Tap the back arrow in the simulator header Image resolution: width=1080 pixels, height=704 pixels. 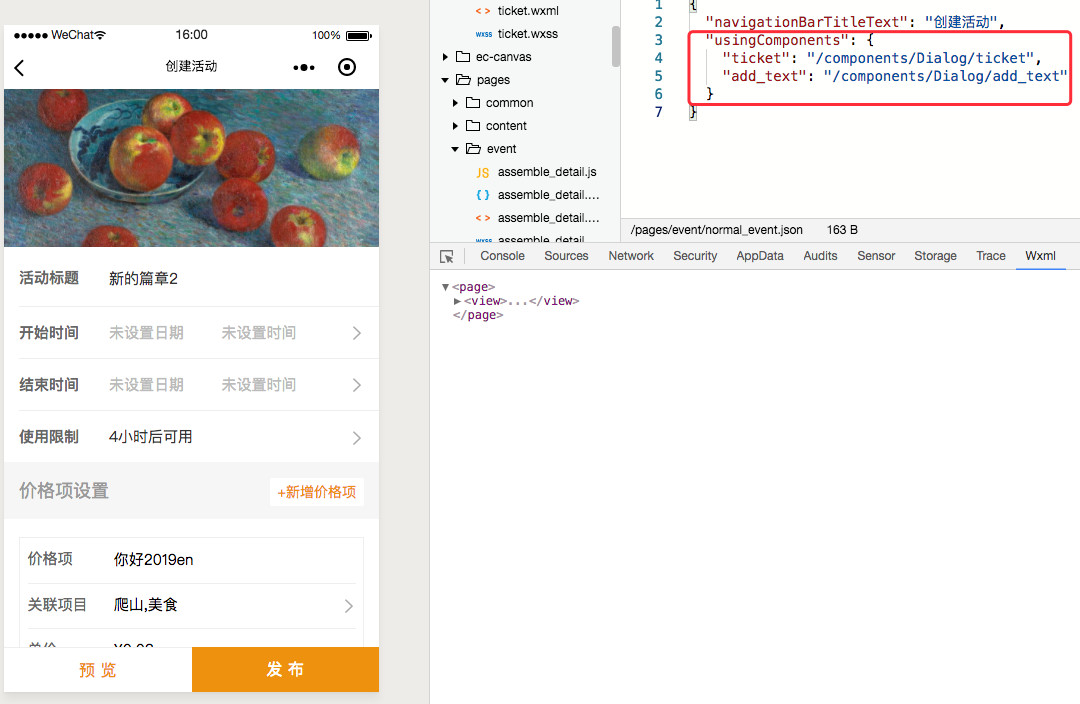click(19, 68)
